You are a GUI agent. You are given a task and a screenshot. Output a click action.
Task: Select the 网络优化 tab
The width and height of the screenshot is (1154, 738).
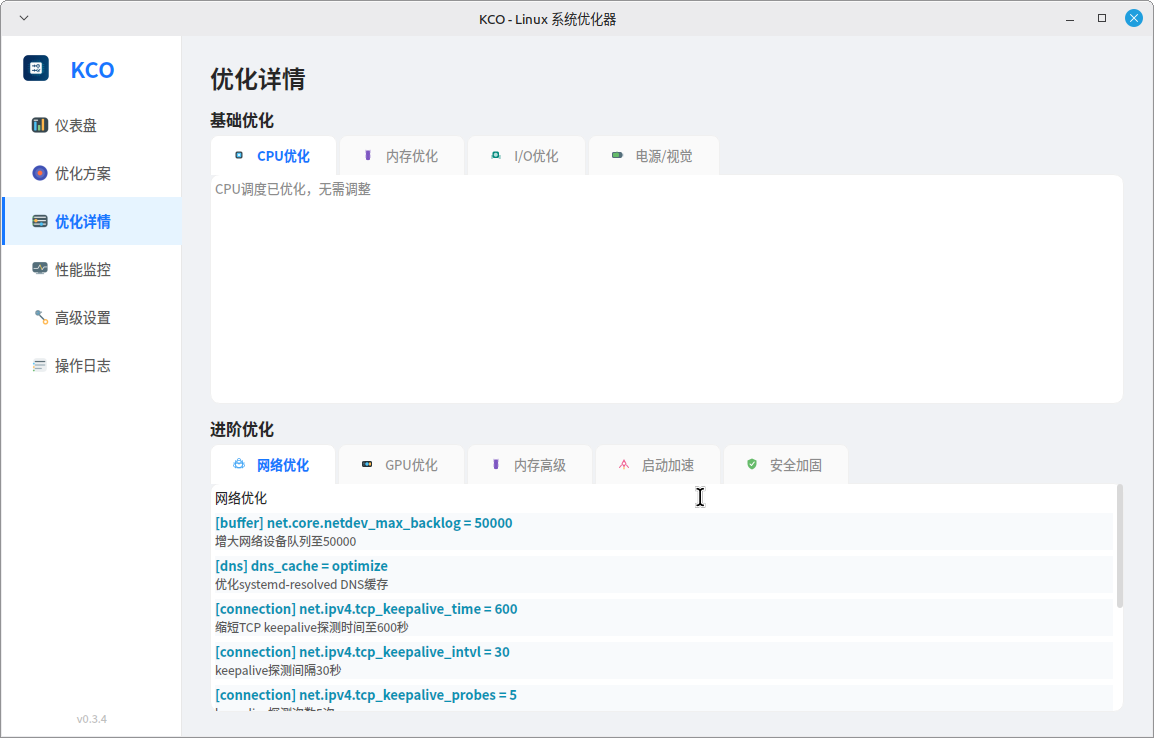pyautogui.click(x=273, y=465)
